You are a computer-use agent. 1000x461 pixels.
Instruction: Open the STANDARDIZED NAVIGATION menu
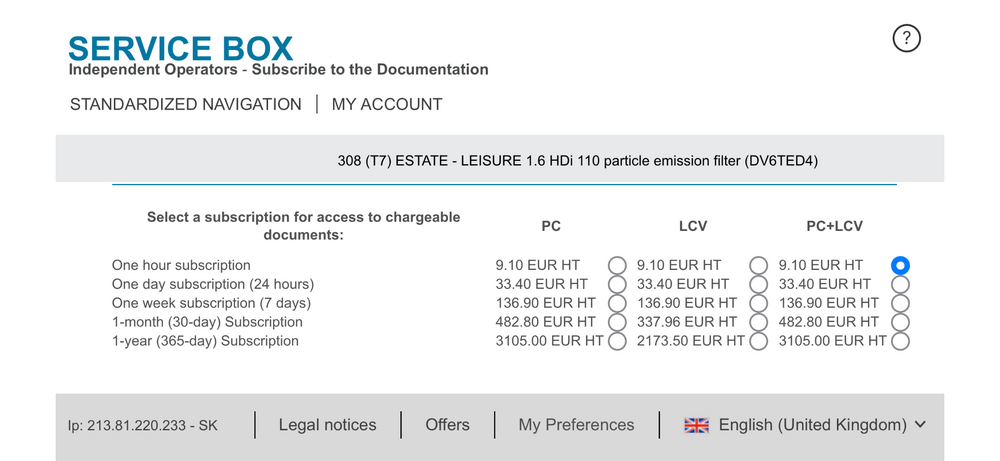[x=186, y=105]
